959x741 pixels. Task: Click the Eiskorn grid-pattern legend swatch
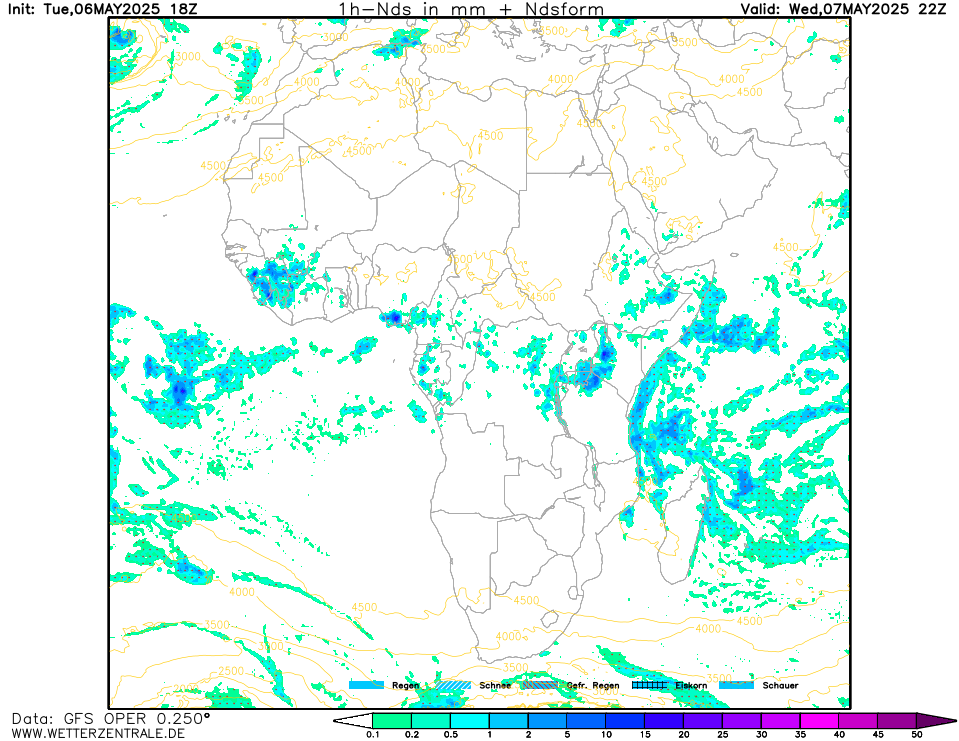649,685
